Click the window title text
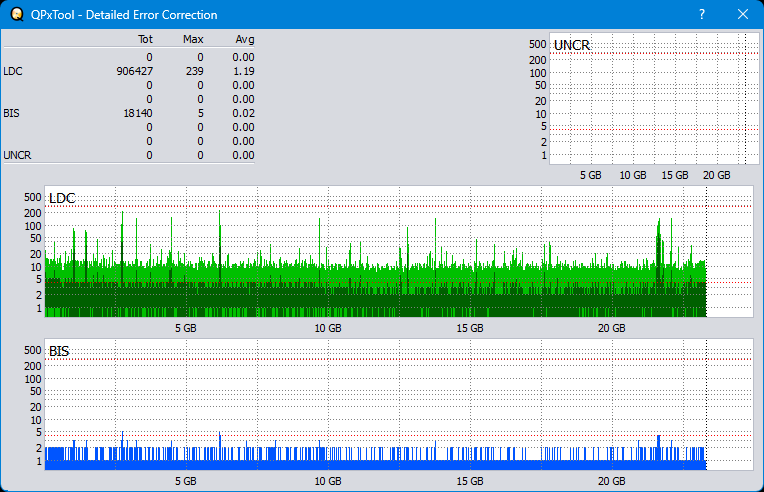The height and width of the screenshot is (492, 764). coord(124,15)
